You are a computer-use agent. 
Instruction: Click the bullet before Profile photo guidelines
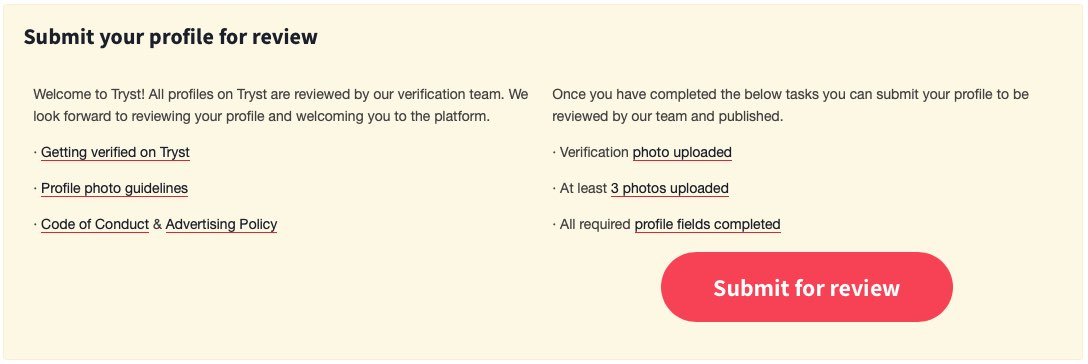(35, 189)
